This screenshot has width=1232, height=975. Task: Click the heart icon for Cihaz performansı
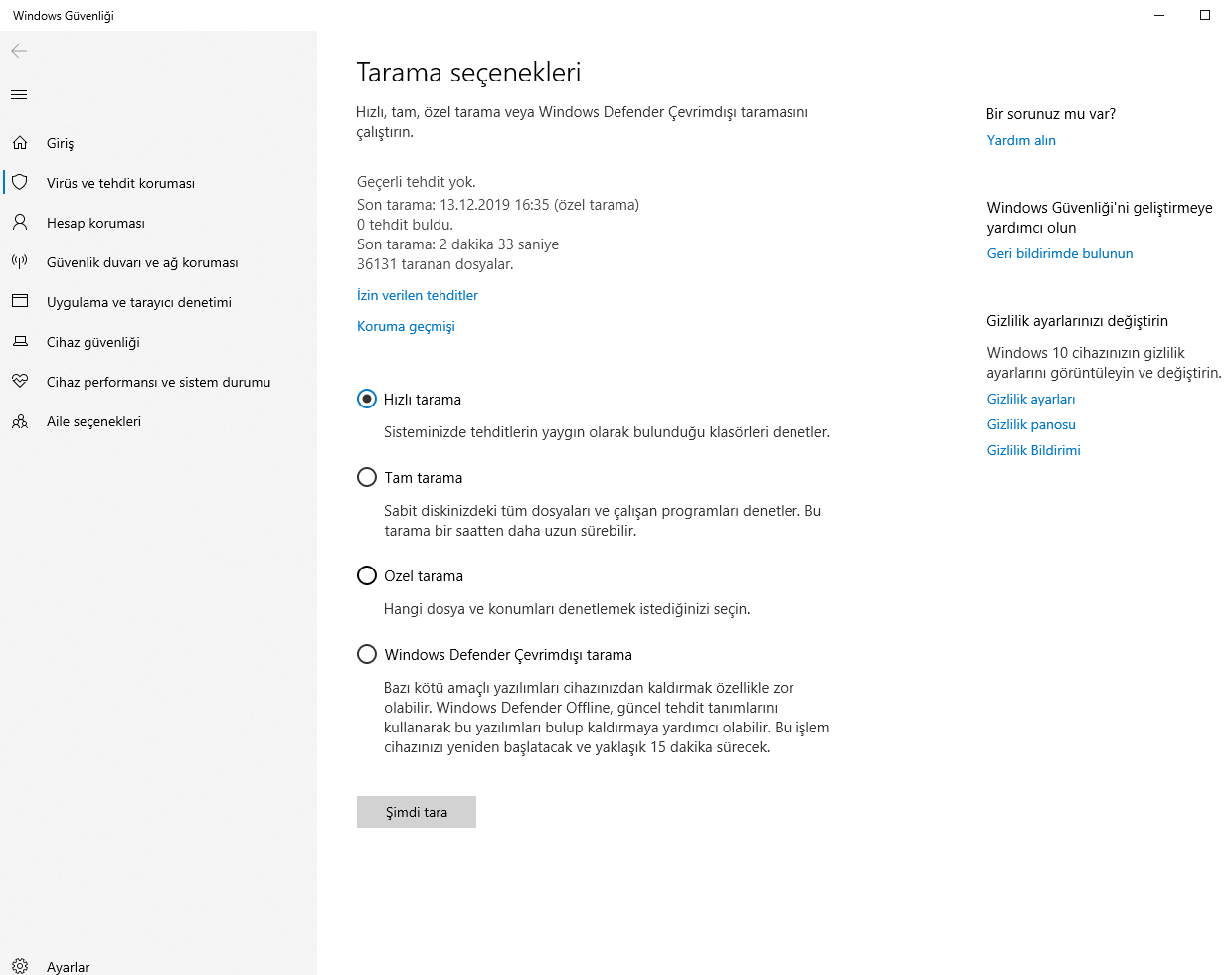click(x=20, y=381)
